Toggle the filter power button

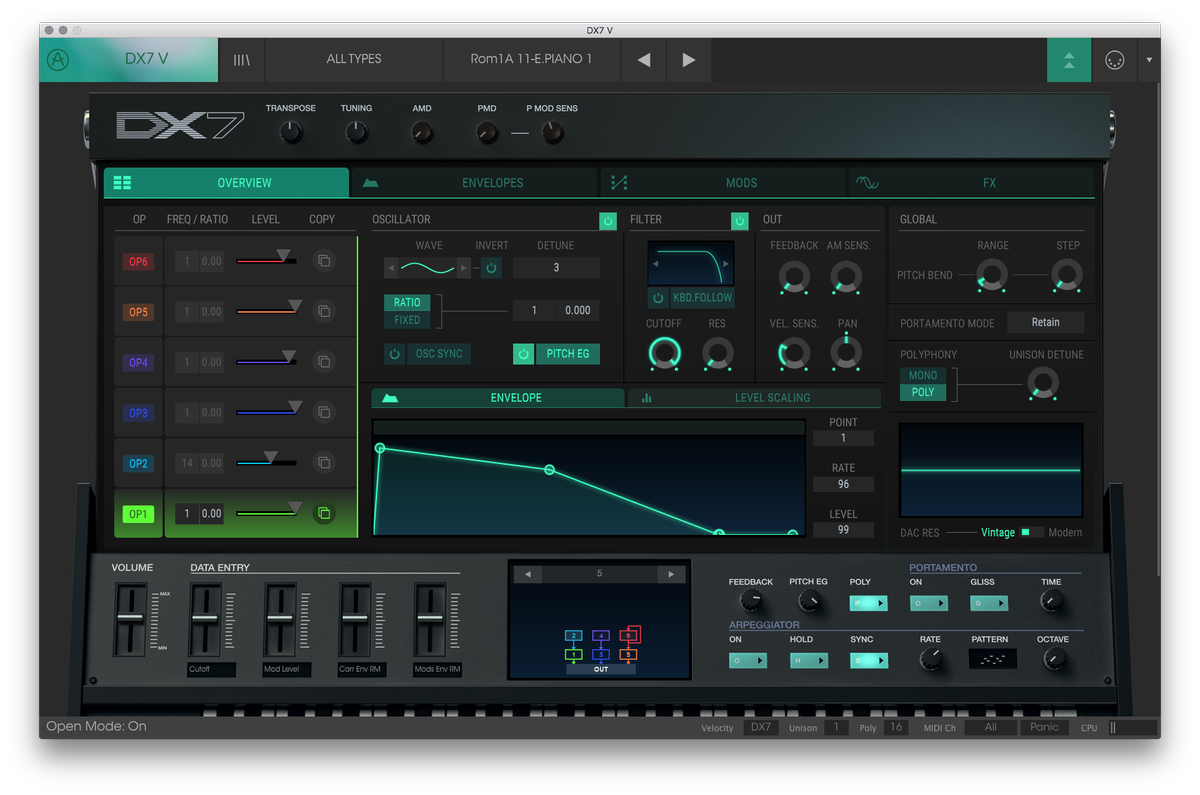739,221
